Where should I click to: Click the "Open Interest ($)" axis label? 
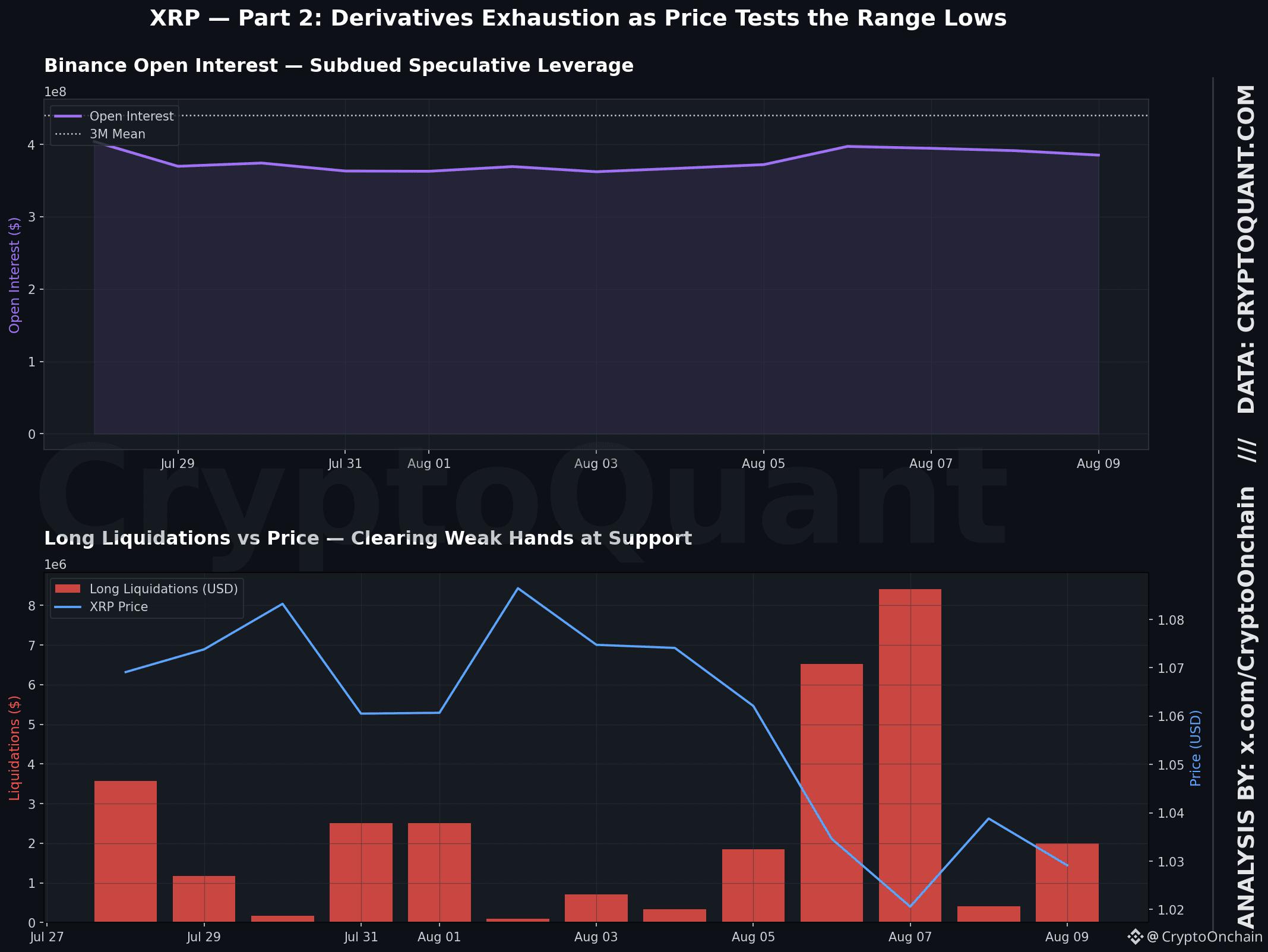pyautogui.click(x=15, y=274)
